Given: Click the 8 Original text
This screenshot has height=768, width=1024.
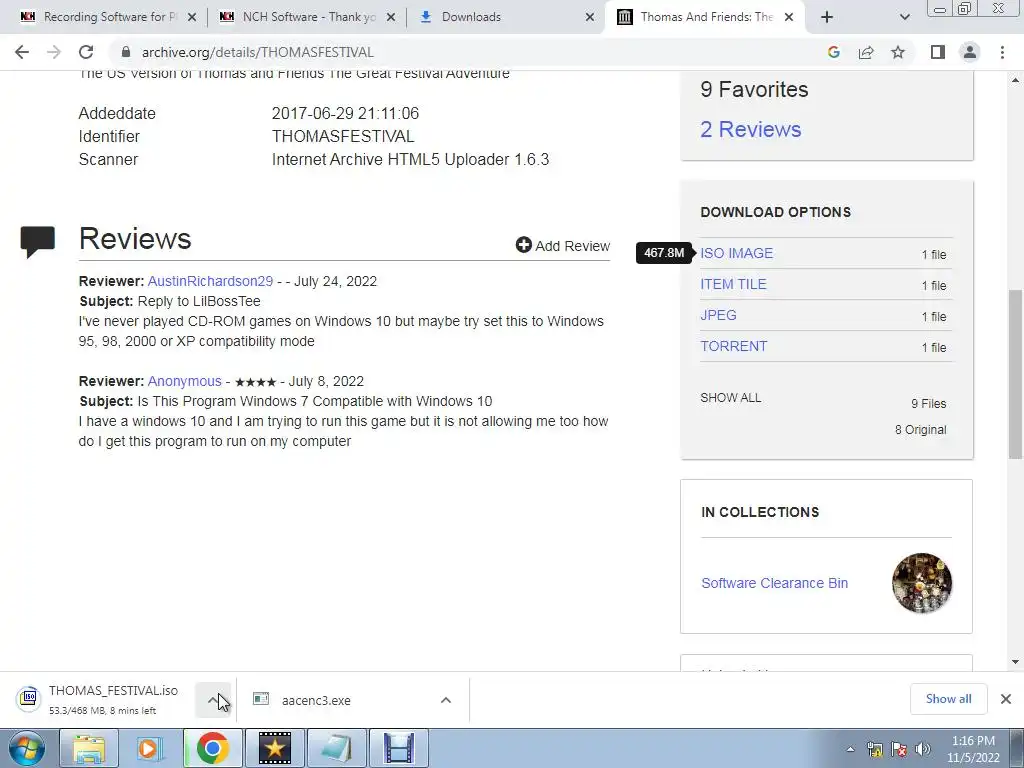Looking at the screenshot, I should coord(920,430).
